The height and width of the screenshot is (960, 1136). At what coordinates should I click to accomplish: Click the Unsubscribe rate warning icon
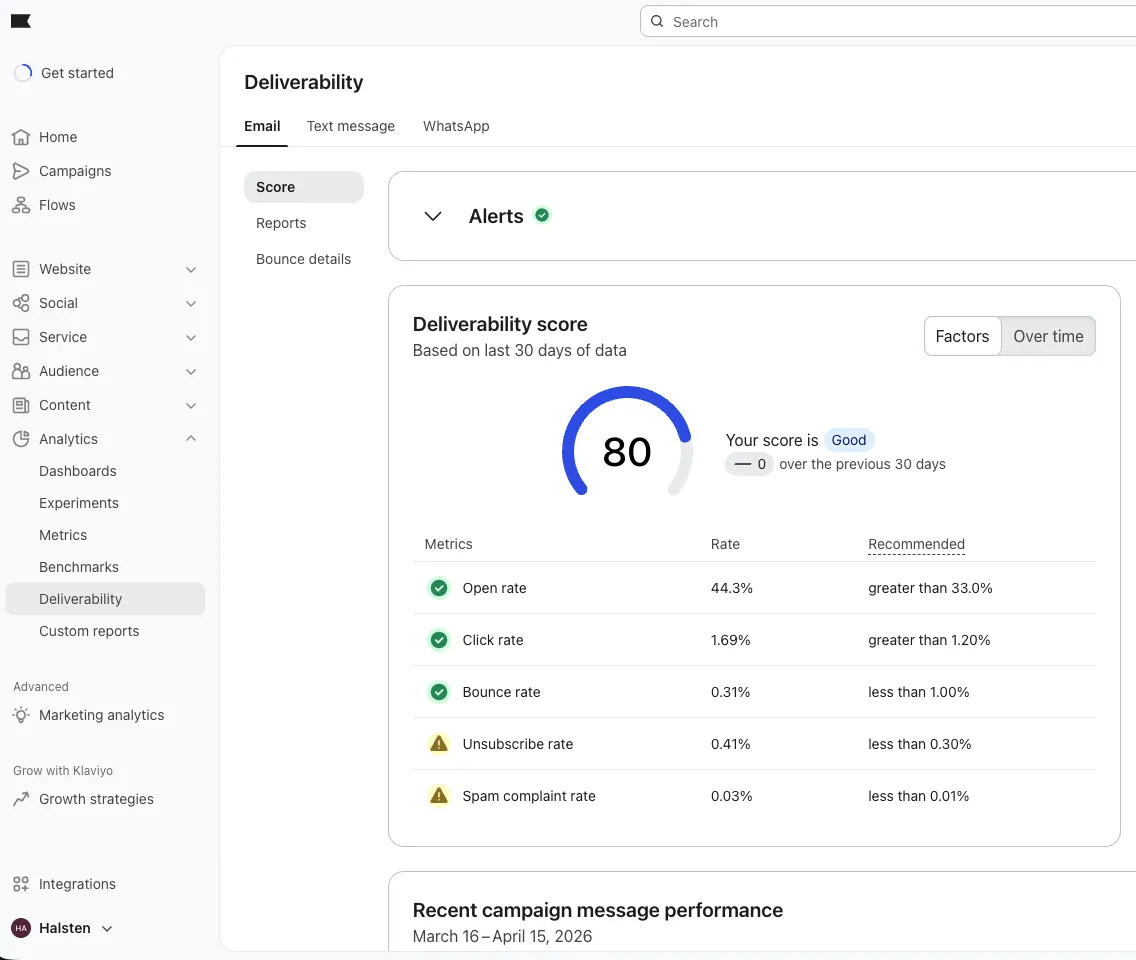[x=439, y=743]
